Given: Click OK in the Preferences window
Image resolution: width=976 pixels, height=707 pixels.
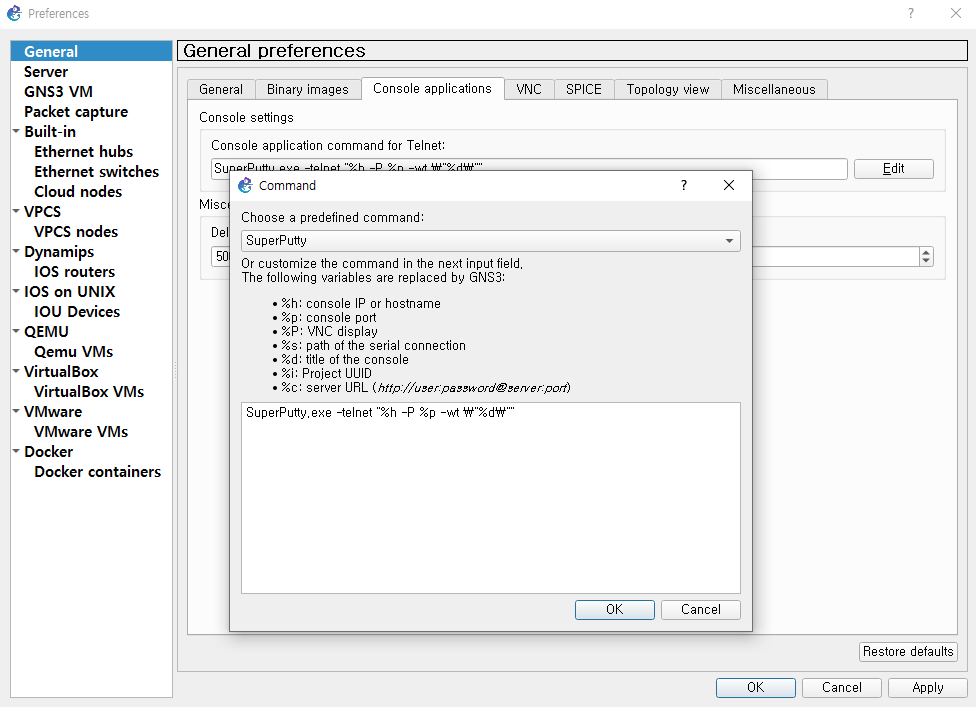Looking at the screenshot, I should [755, 687].
